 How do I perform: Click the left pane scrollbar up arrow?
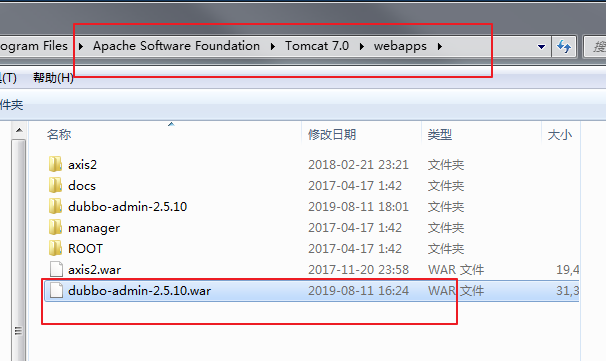[19, 131]
